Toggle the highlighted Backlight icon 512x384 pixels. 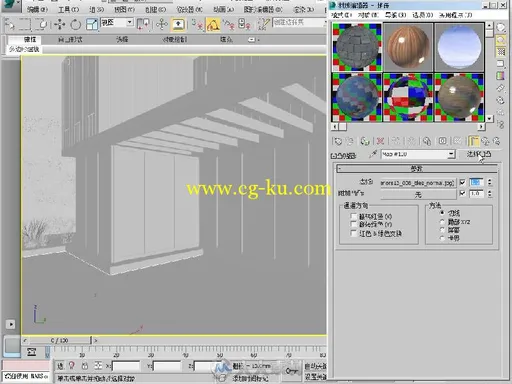coord(500,40)
